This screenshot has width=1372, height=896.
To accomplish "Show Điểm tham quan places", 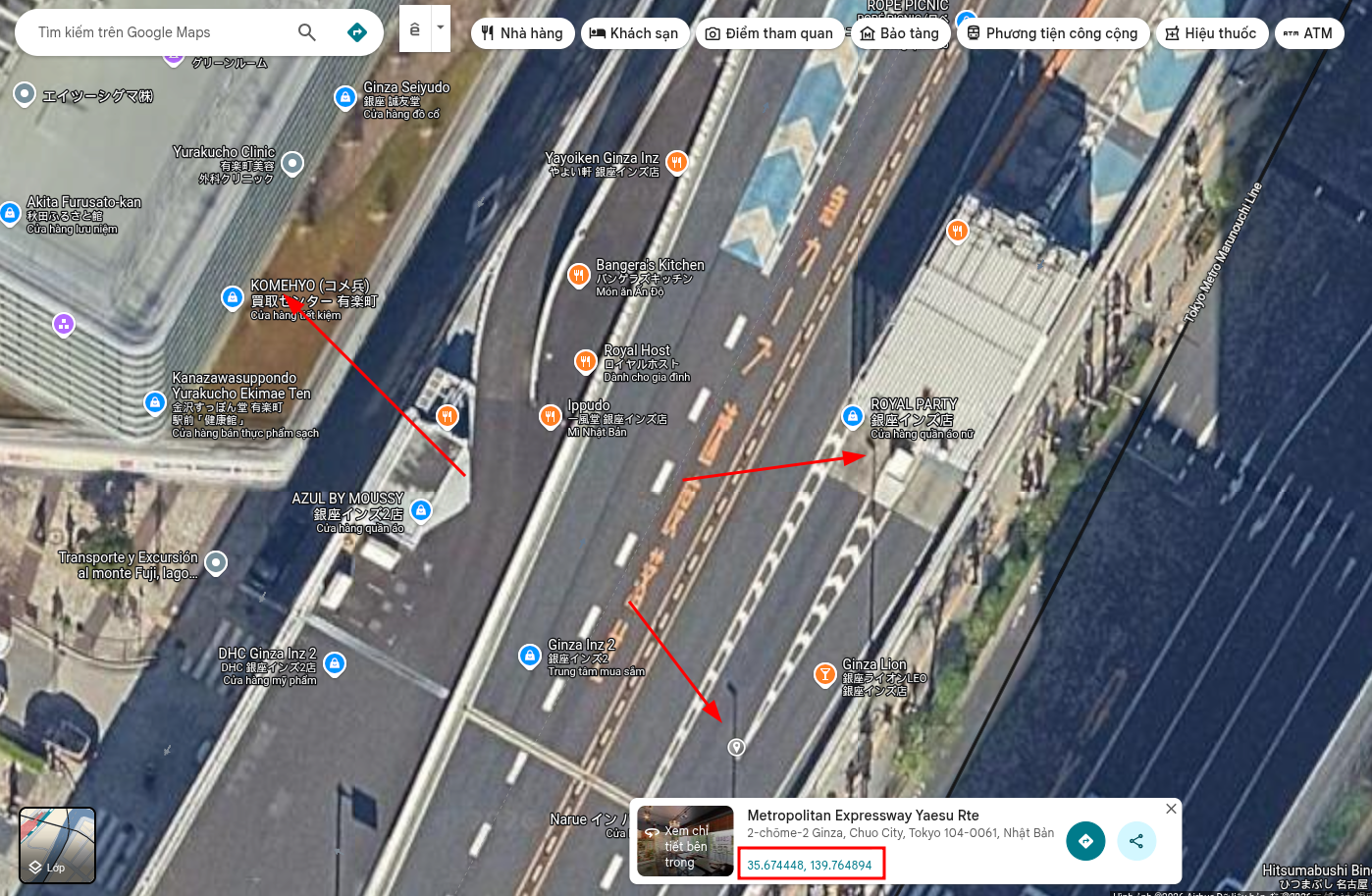I will 769,33.
